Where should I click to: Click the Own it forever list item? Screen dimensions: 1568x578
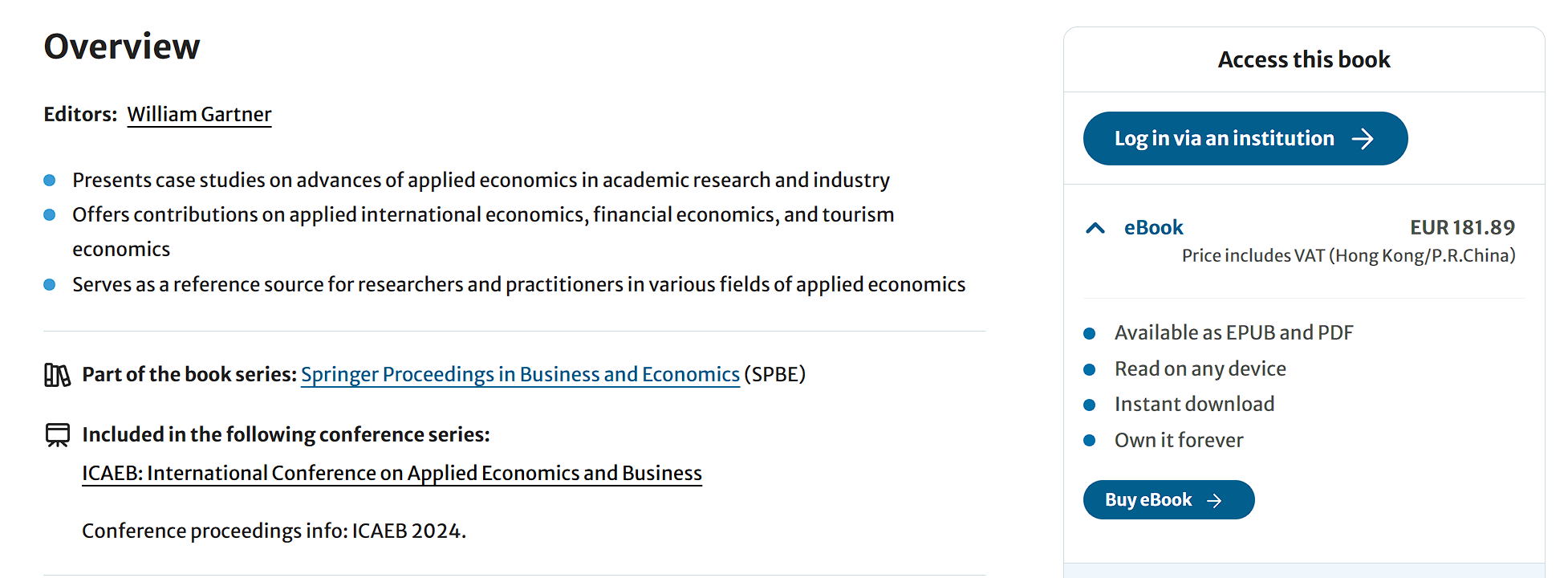click(x=1179, y=441)
